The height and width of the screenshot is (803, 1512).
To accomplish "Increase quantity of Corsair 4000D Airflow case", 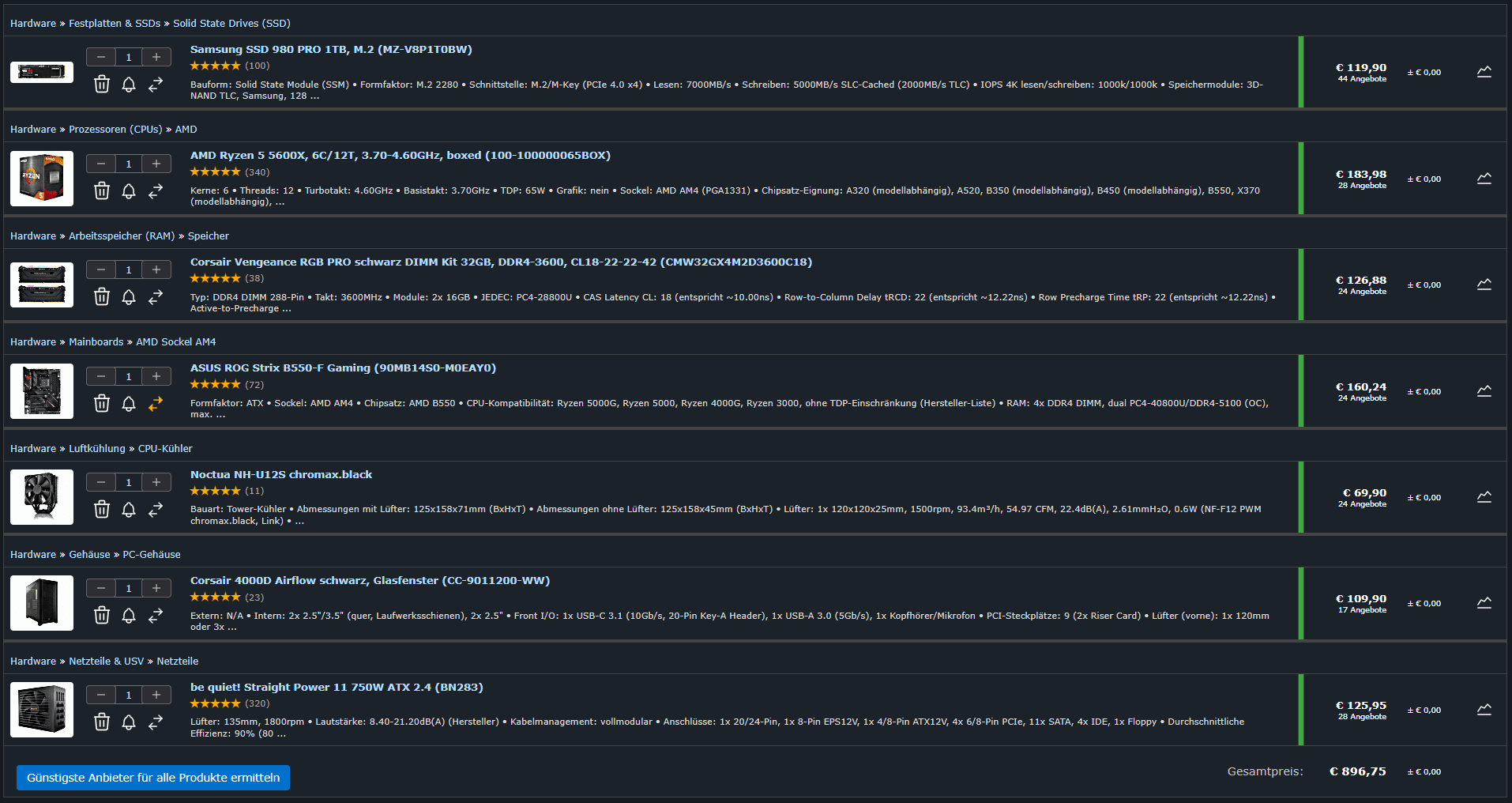I will pos(156,588).
